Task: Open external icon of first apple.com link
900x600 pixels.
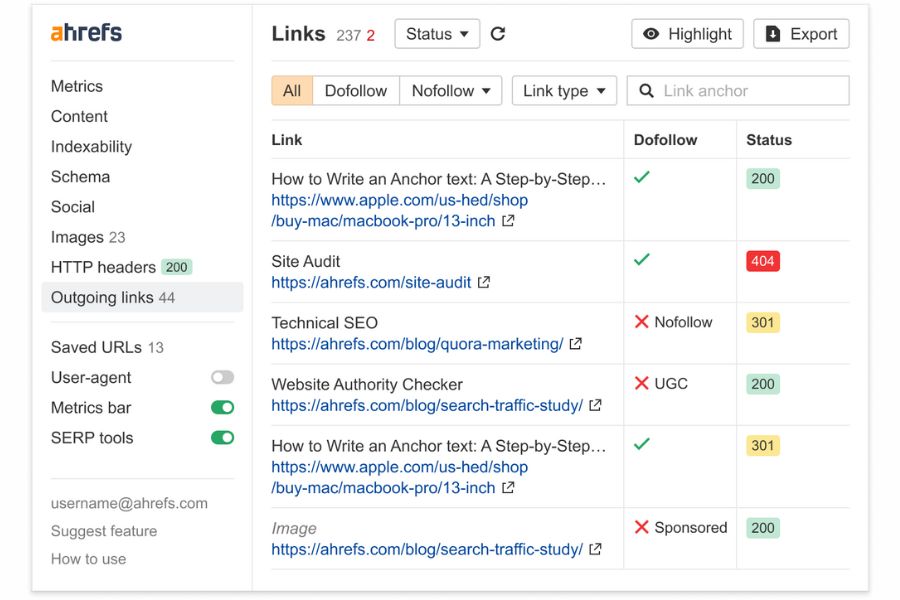Action: (x=508, y=220)
